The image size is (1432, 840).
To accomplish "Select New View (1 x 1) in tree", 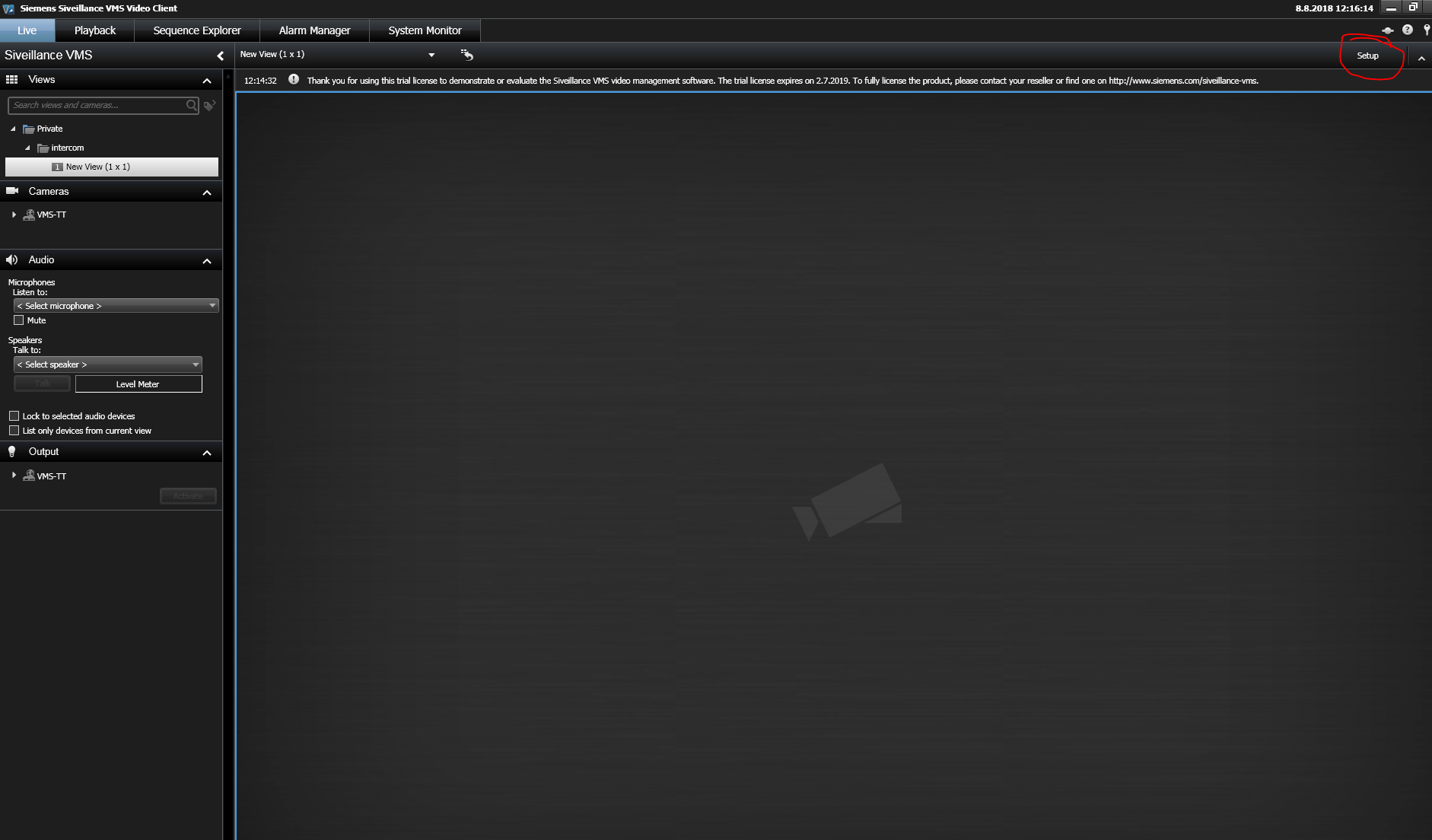I will coord(97,167).
